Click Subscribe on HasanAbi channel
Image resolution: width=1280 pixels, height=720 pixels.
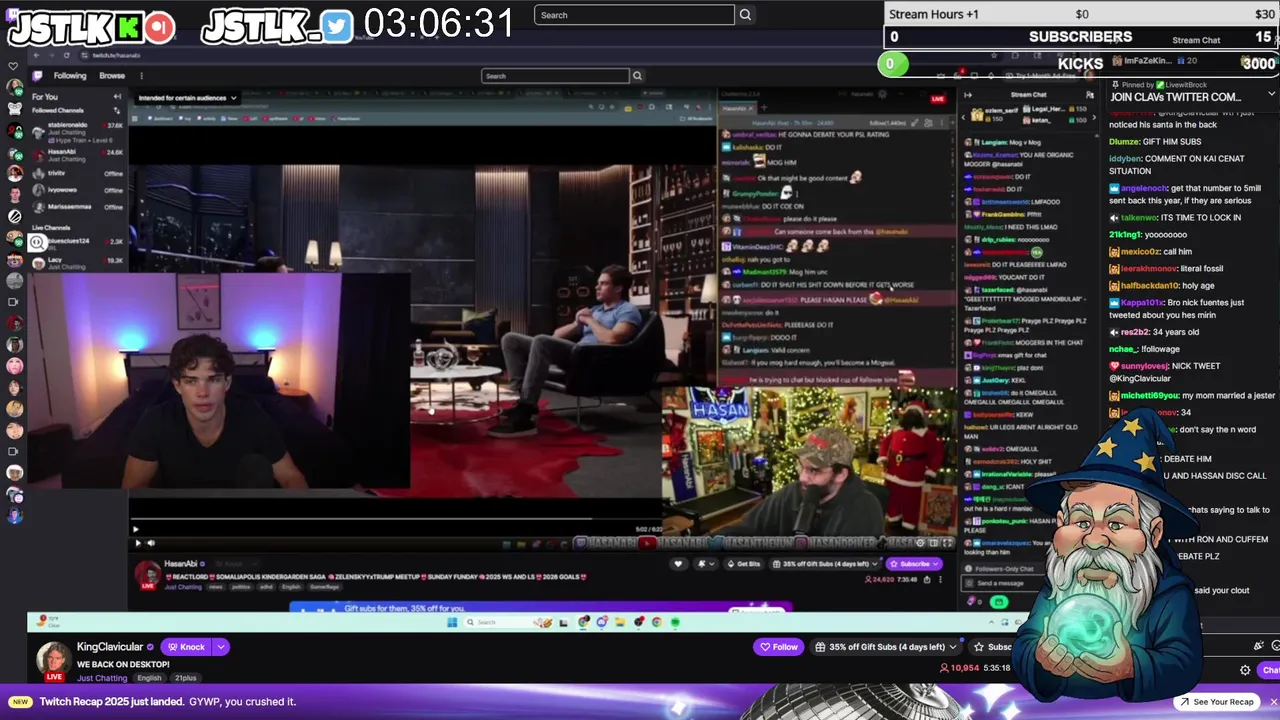tap(914, 564)
